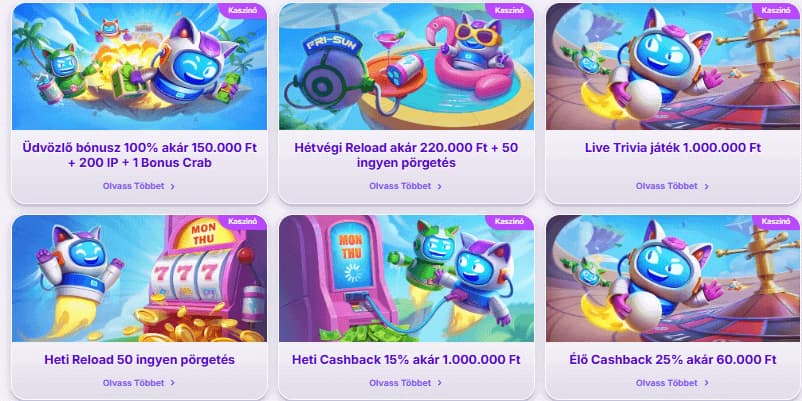The width and height of the screenshot is (802, 401).
Task: Select the 777 slot machine banner image
Action: pos(139,278)
